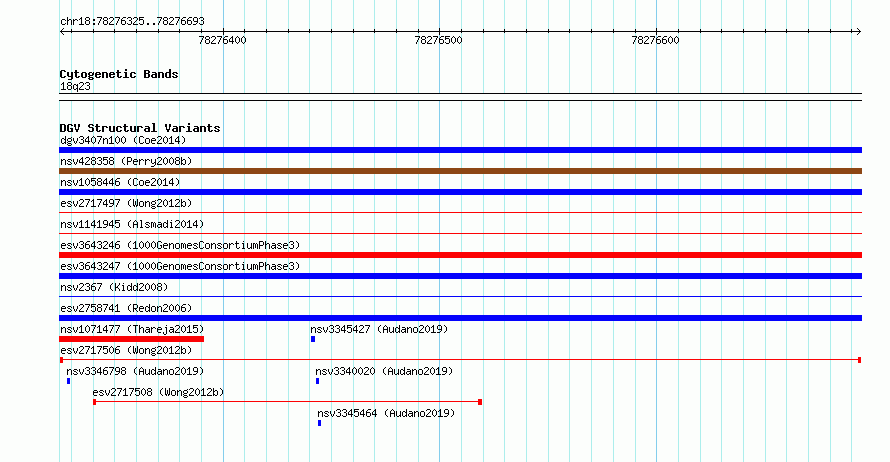Click the nsv1071477 (Thareja2015) label
Image resolution: width=890 pixels, height=462 pixels.
(132, 329)
